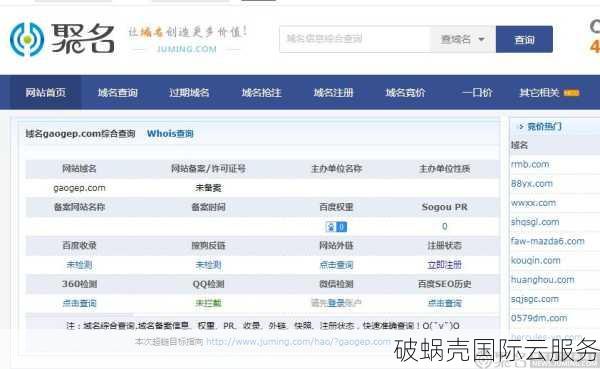Screen dimensions: 600x369
Task: Open kouqin.com in the hot auction list
Action: [x=535, y=260]
